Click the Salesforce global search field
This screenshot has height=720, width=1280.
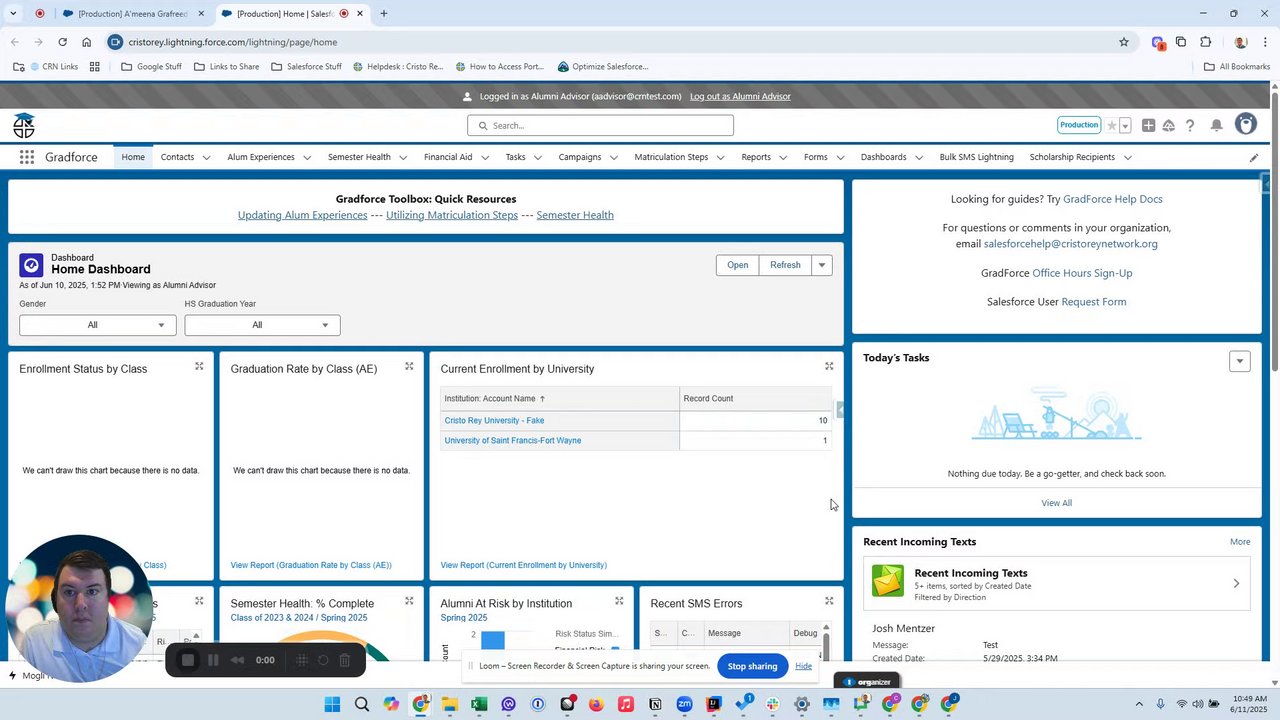pyautogui.click(x=600, y=125)
